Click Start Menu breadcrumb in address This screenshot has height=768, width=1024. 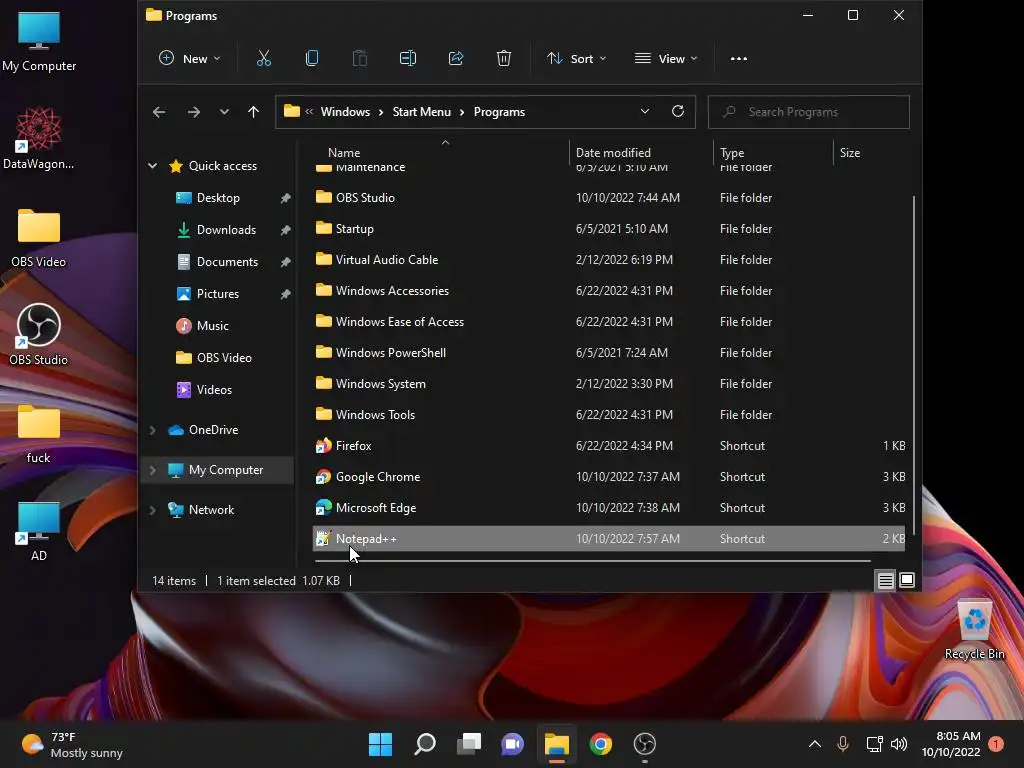[421, 112]
